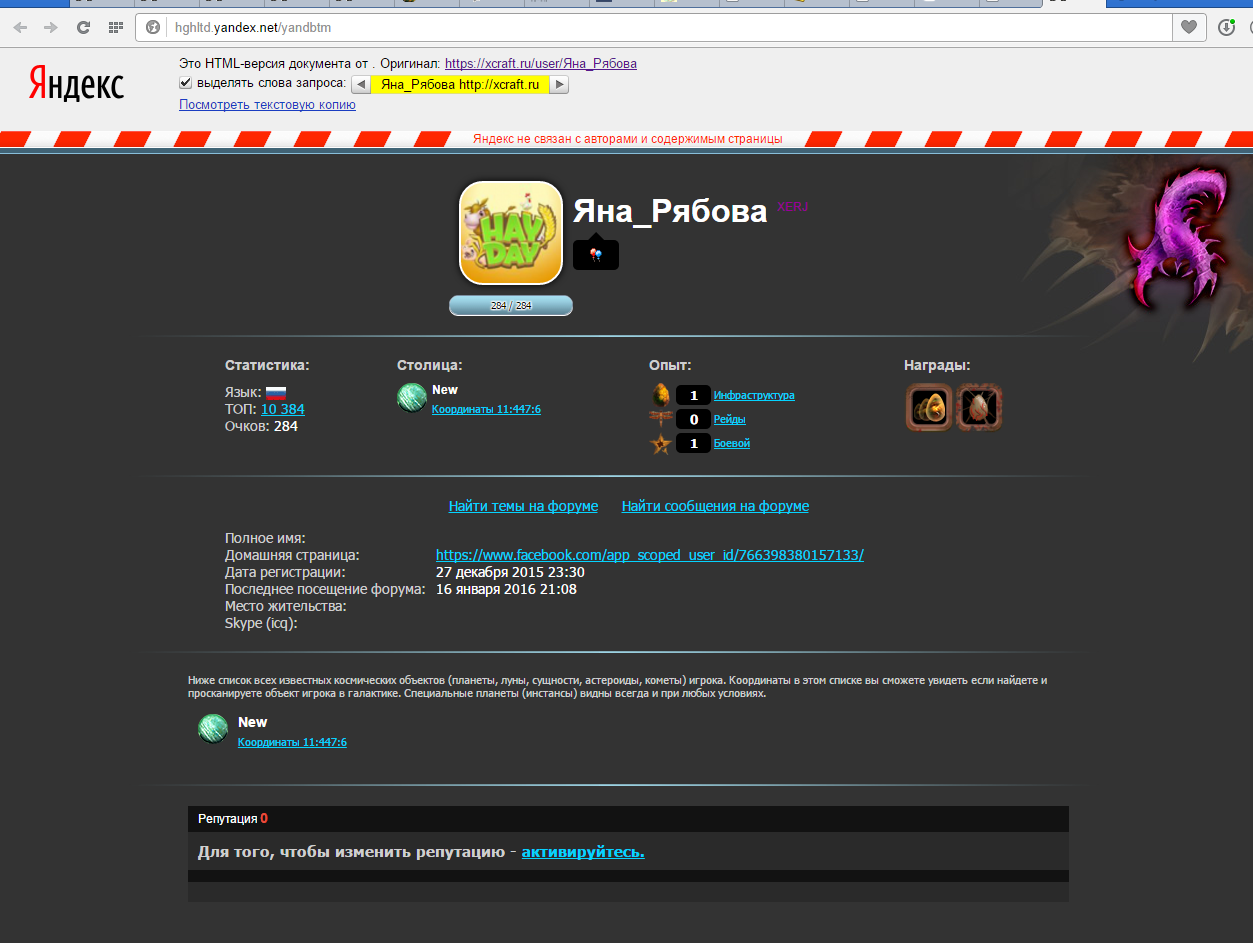Click the username heading 'Яна_Рябова'
The width and height of the screenshot is (1253, 943).
click(670, 211)
